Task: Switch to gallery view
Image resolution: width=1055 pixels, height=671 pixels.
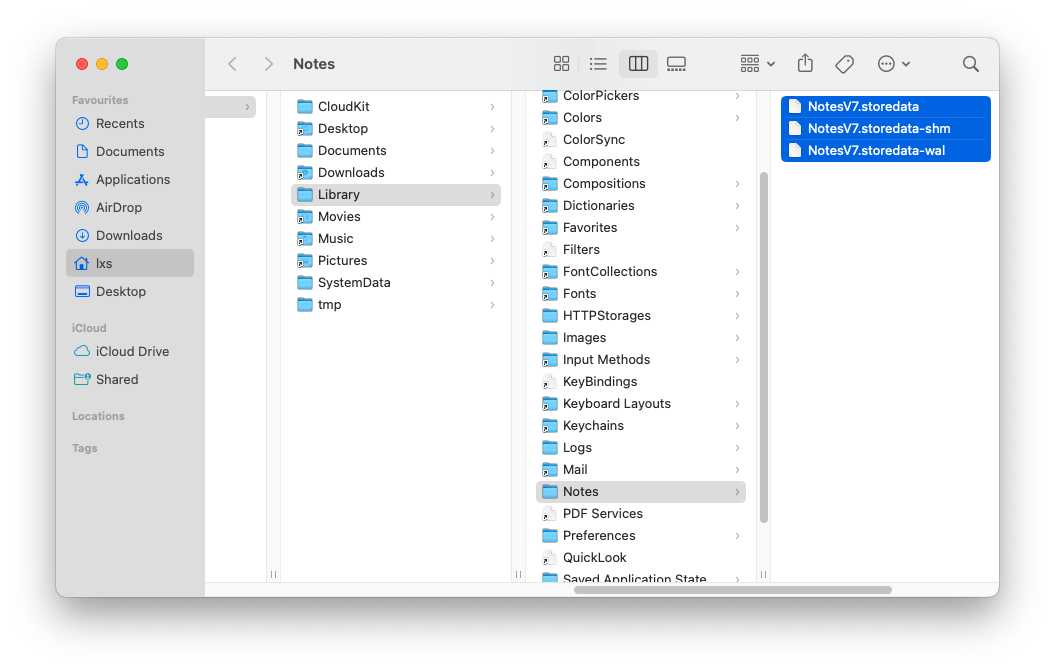Action: 676,64
